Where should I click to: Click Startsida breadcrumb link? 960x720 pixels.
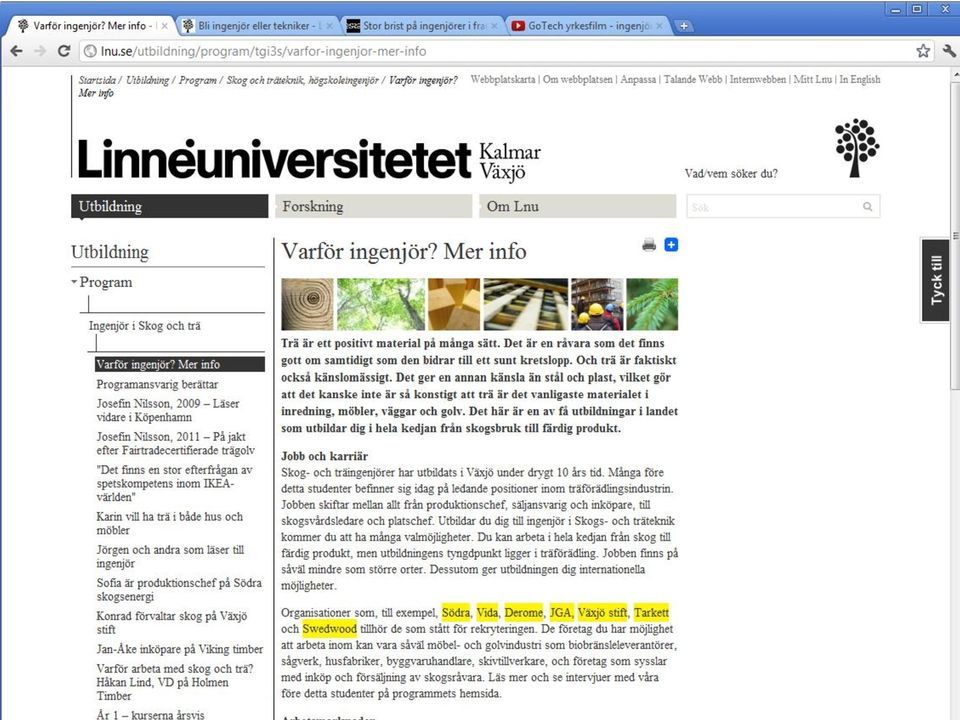point(97,80)
